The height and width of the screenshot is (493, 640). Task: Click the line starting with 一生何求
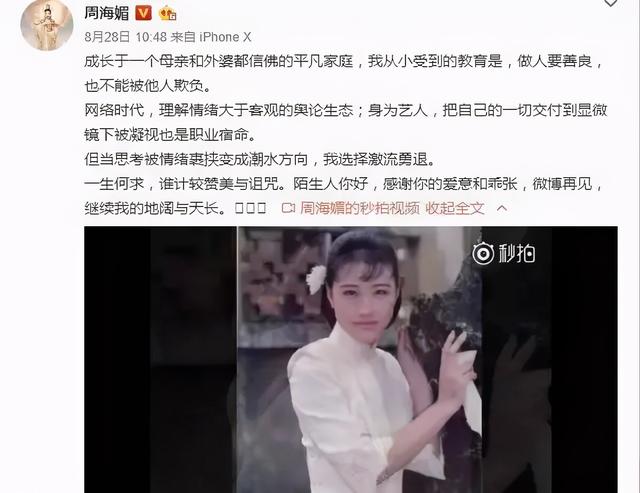tap(344, 184)
